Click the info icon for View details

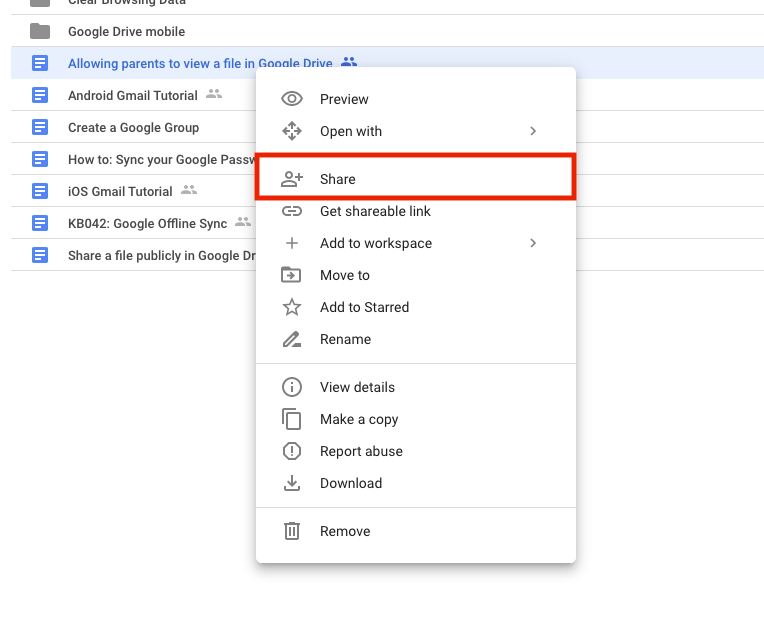[292, 387]
